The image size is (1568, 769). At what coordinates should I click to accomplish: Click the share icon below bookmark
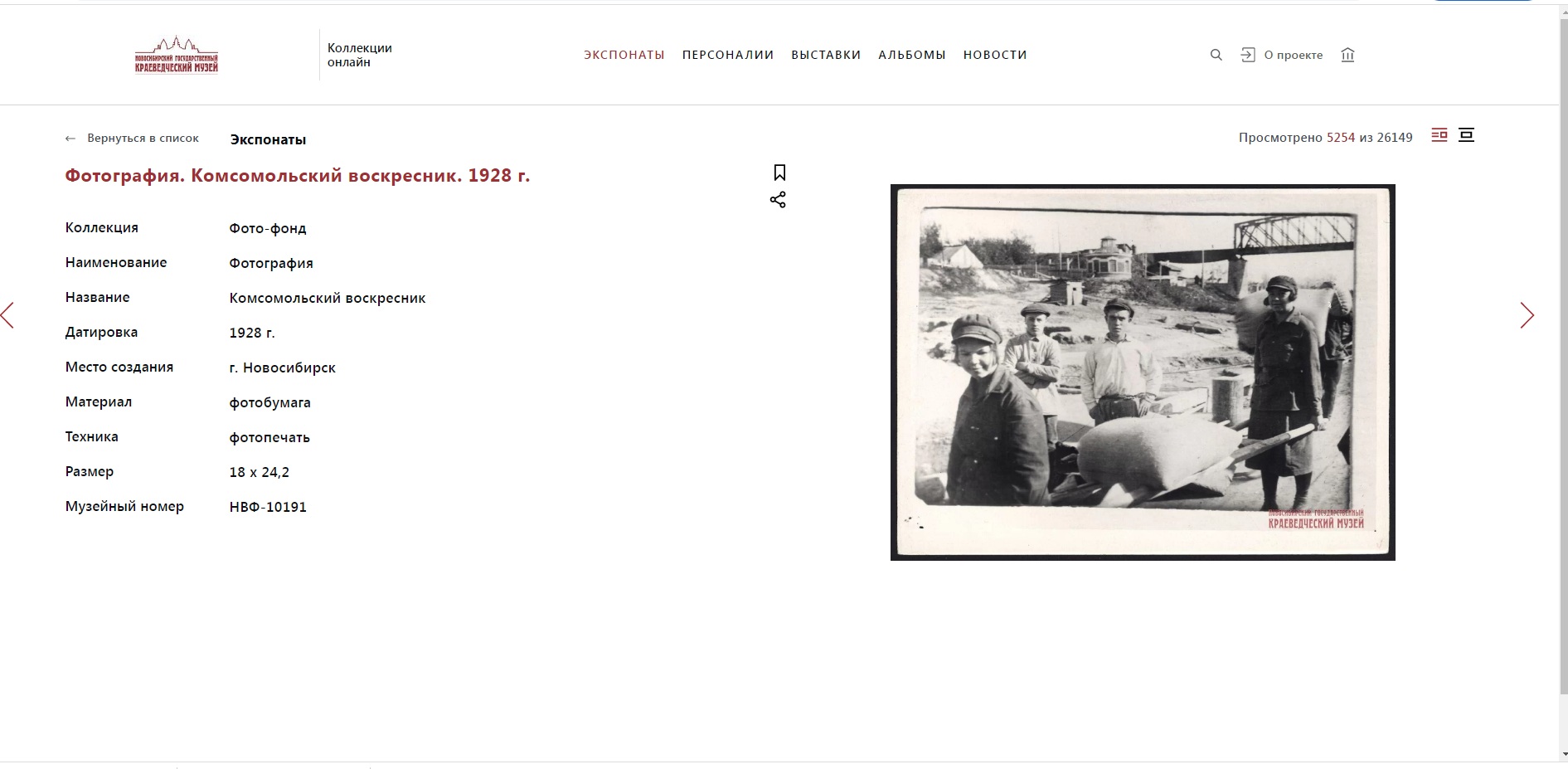(x=778, y=200)
